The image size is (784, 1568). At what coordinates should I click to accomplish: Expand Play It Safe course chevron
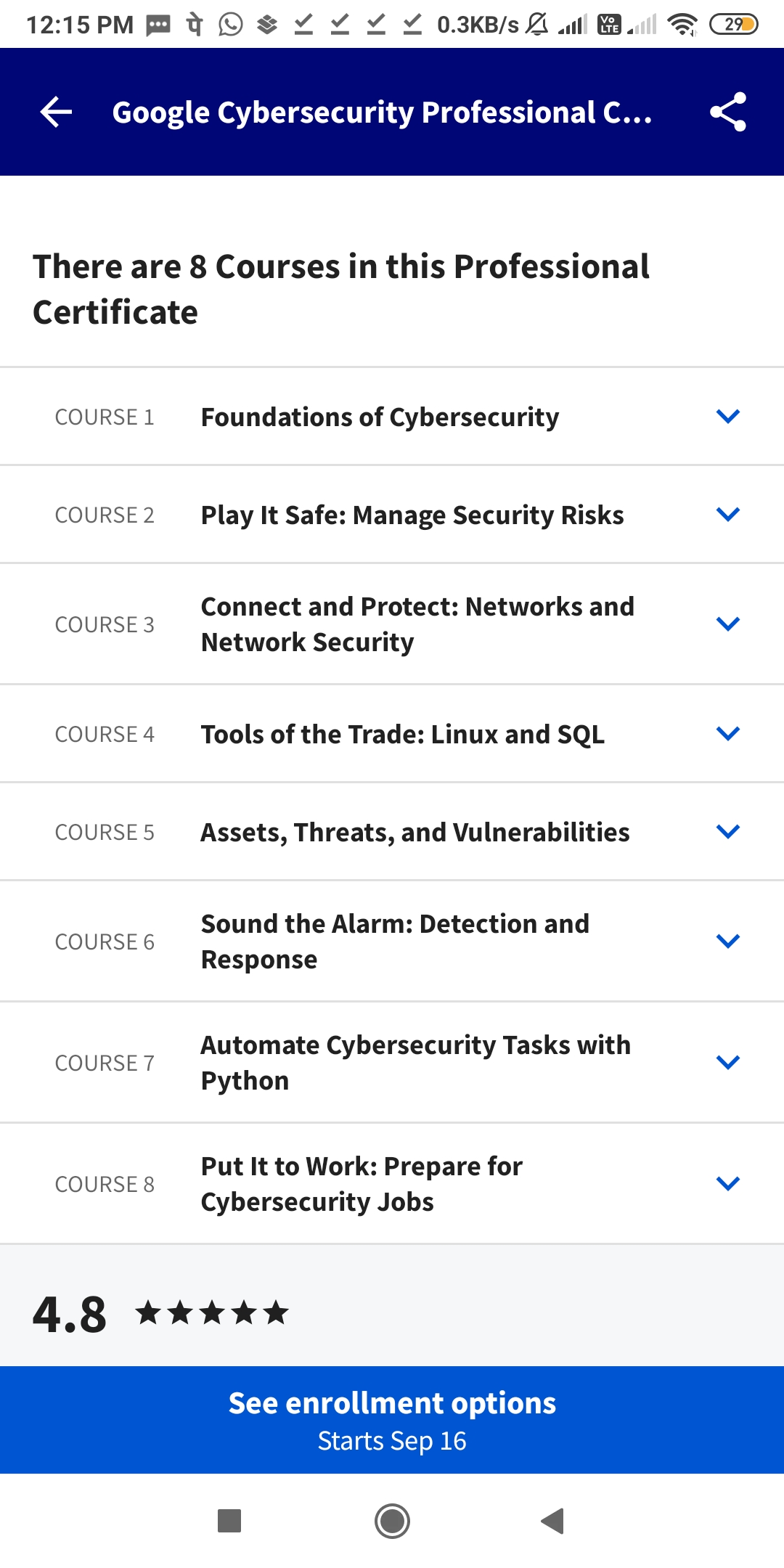click(727, 514)
